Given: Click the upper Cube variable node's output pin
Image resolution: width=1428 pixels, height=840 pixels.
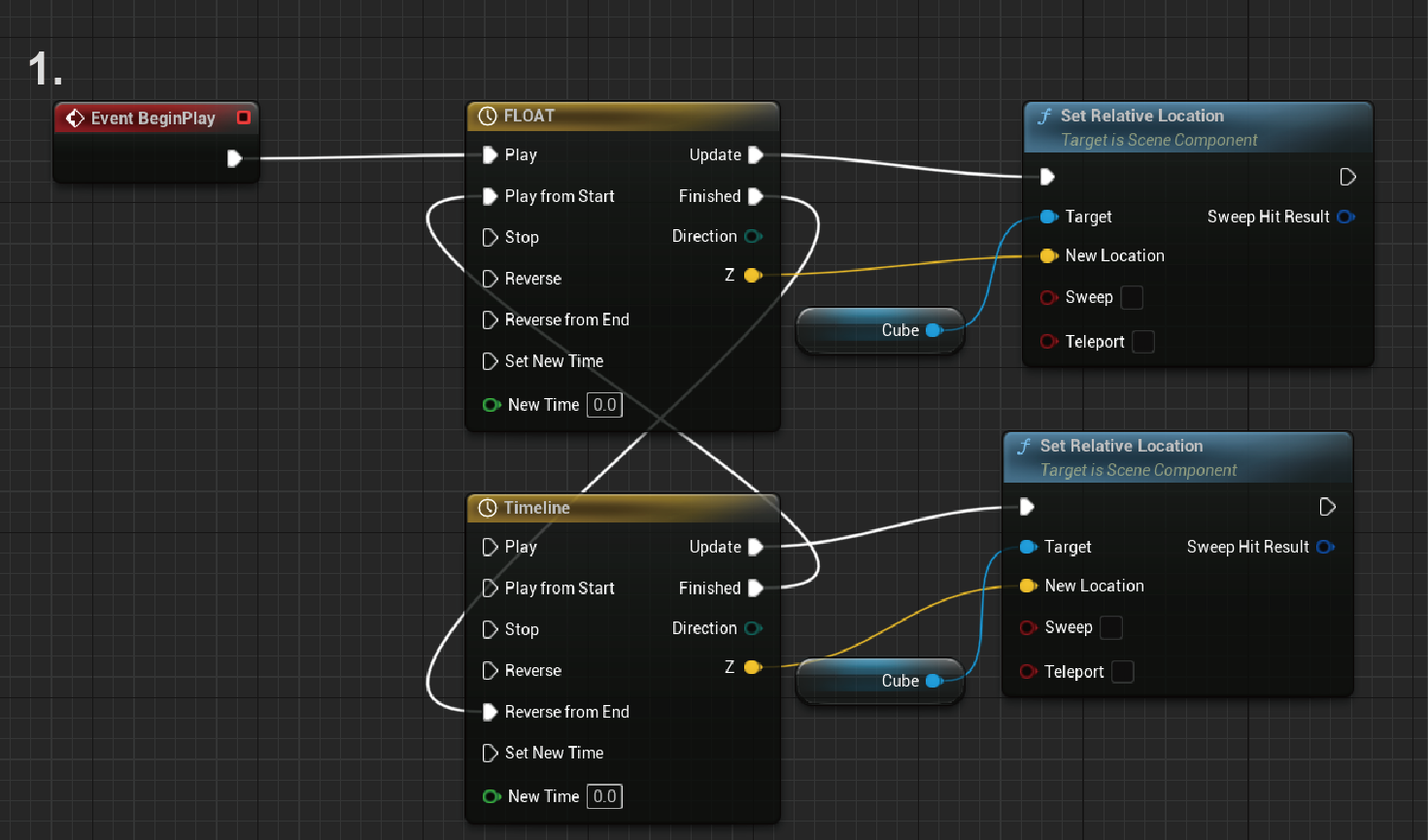Looking at the screenshot, I should point(935,330).
